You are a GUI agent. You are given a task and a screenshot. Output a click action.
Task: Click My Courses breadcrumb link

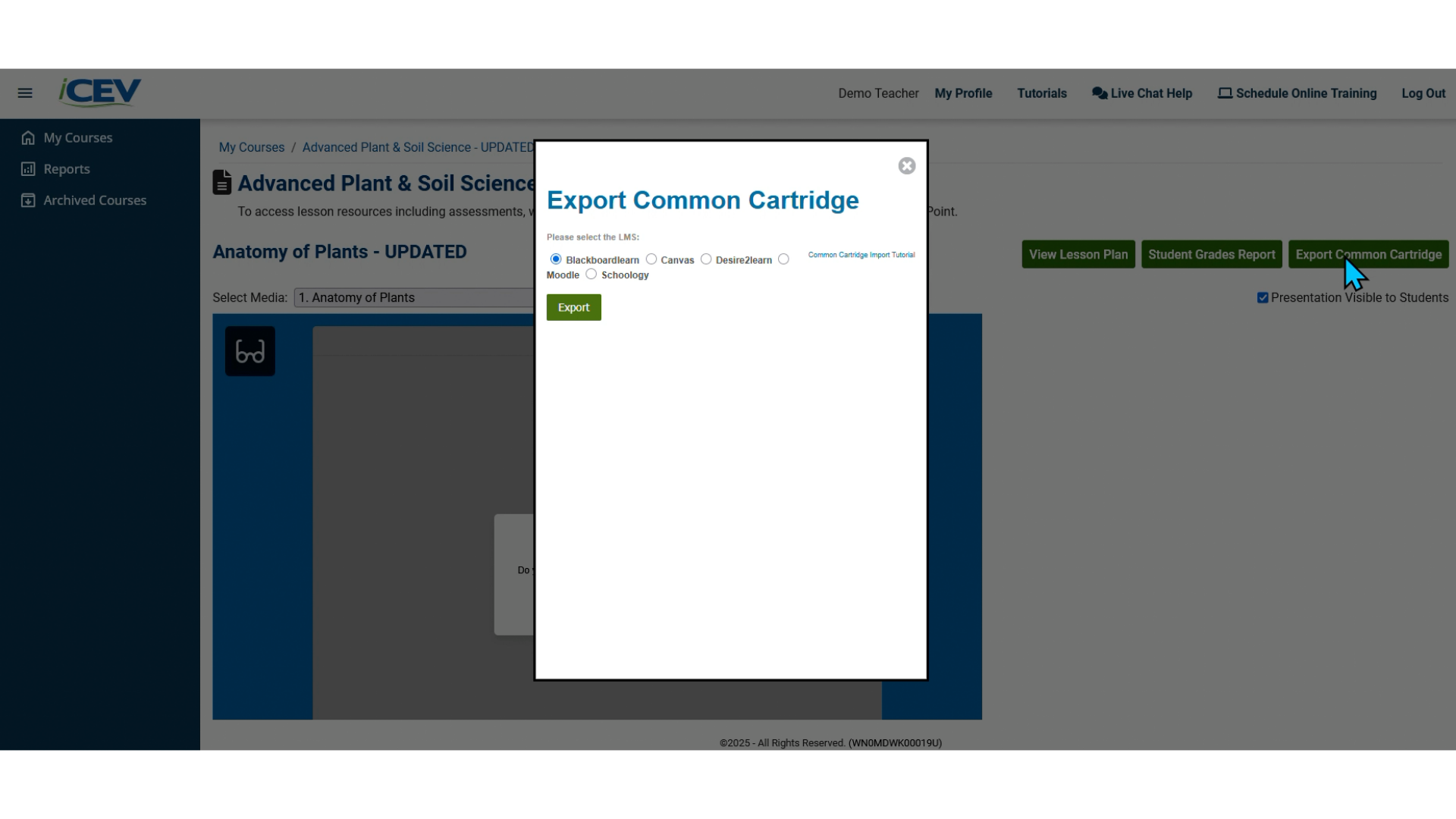252,147
